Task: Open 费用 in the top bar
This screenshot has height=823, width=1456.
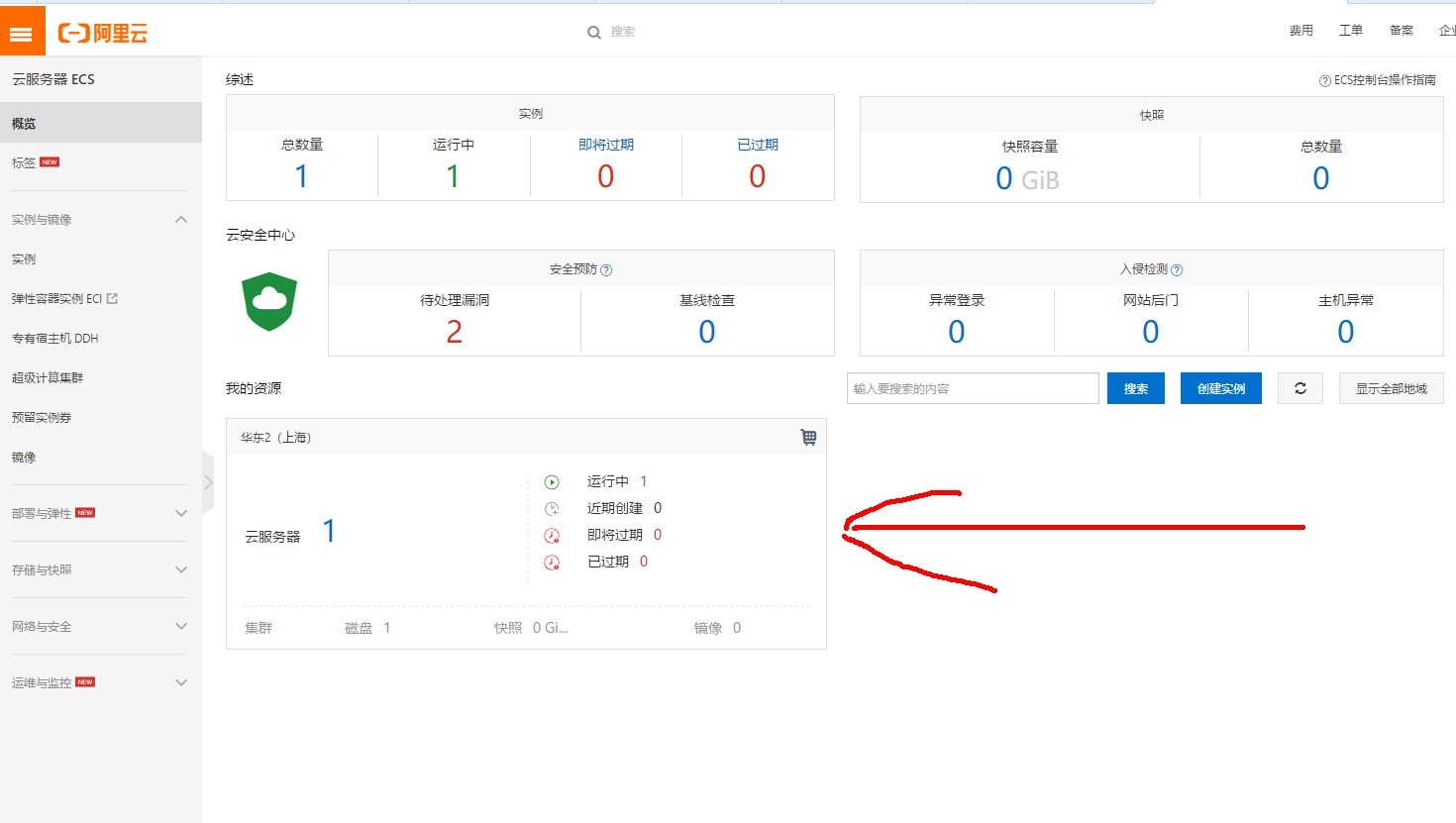Action: (1300, 31)
